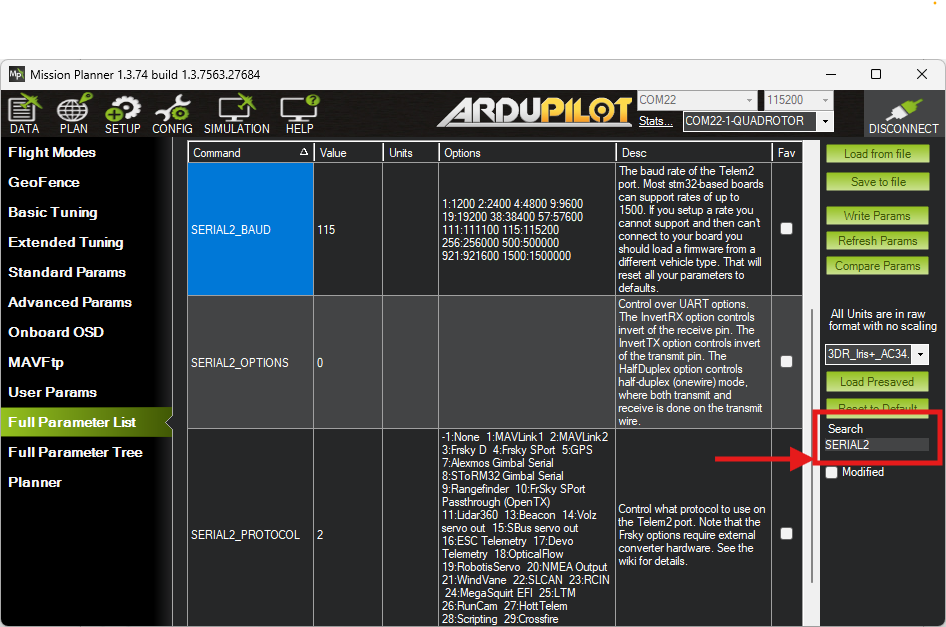Select Flight Modes in sidebar
946x627 pixels.
(52, 152)
